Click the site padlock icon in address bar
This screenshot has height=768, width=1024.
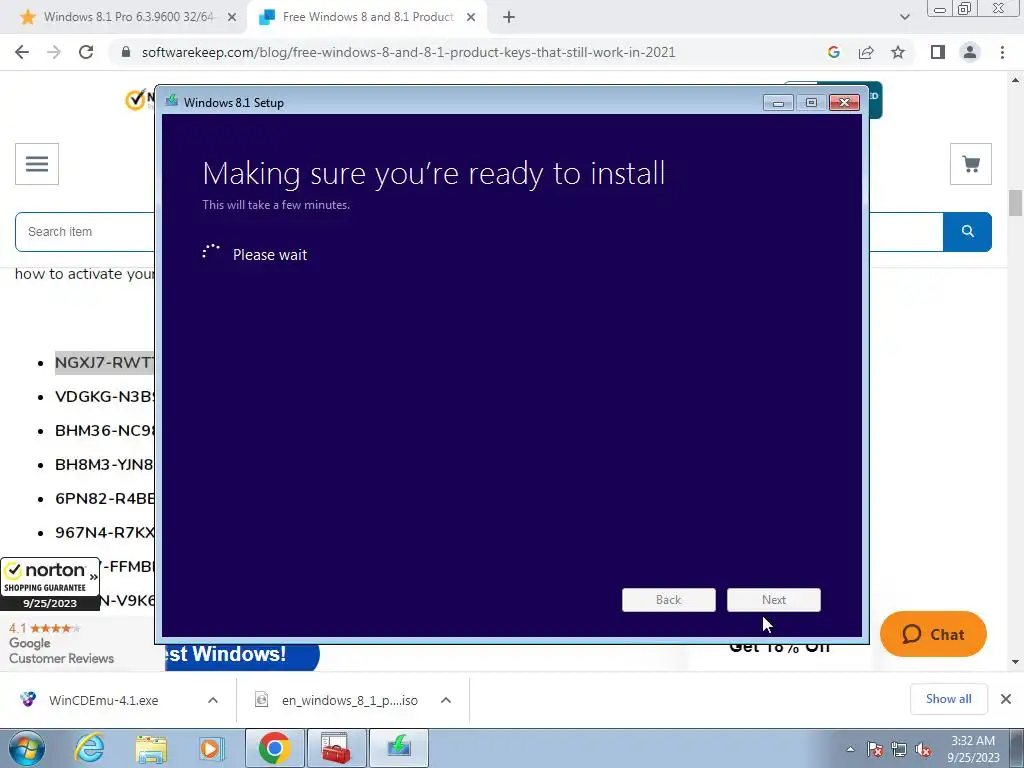coord(126,52)
